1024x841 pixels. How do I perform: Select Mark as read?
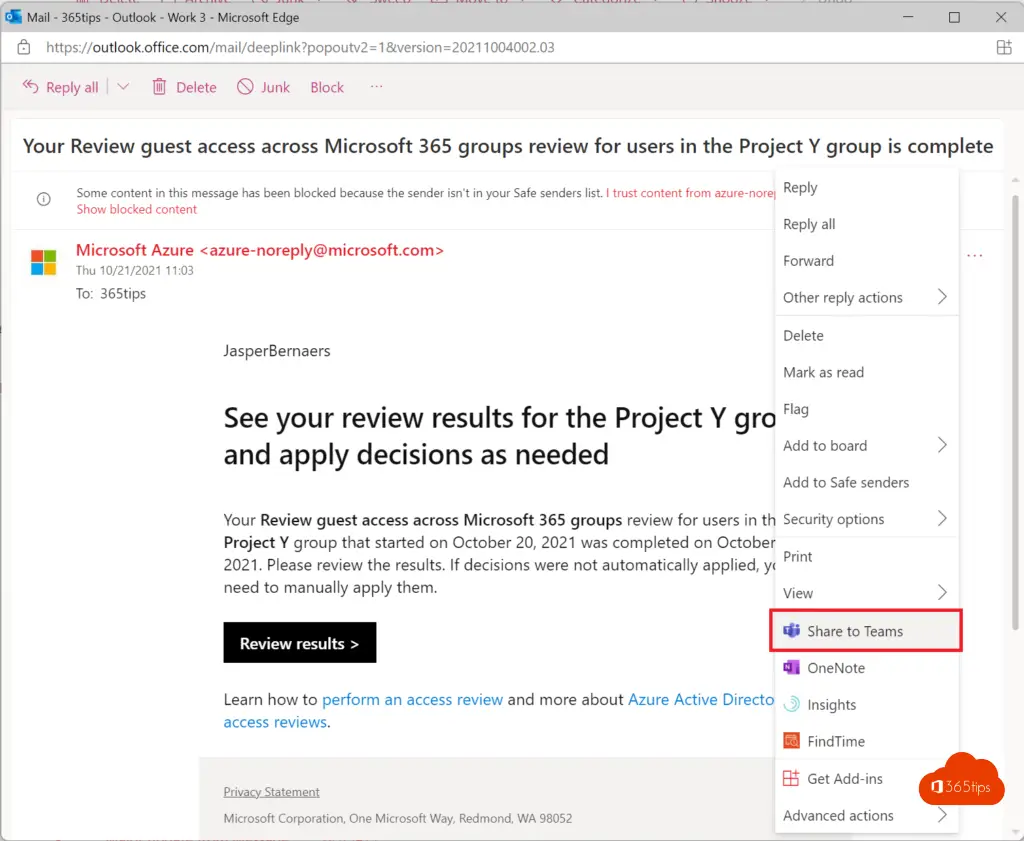click(867, 372)
